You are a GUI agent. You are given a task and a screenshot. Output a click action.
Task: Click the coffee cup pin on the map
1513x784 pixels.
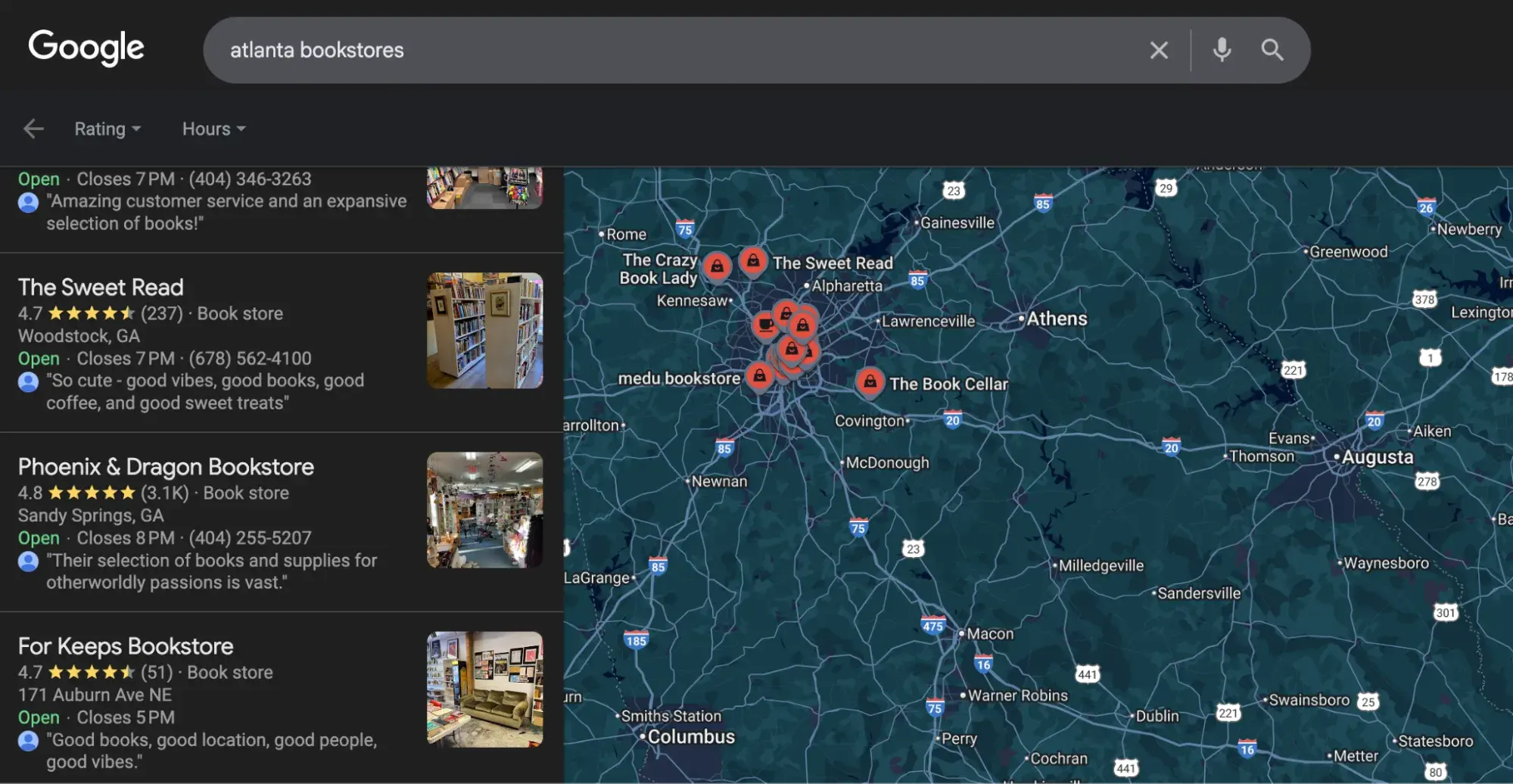click(x=766, y=324)
